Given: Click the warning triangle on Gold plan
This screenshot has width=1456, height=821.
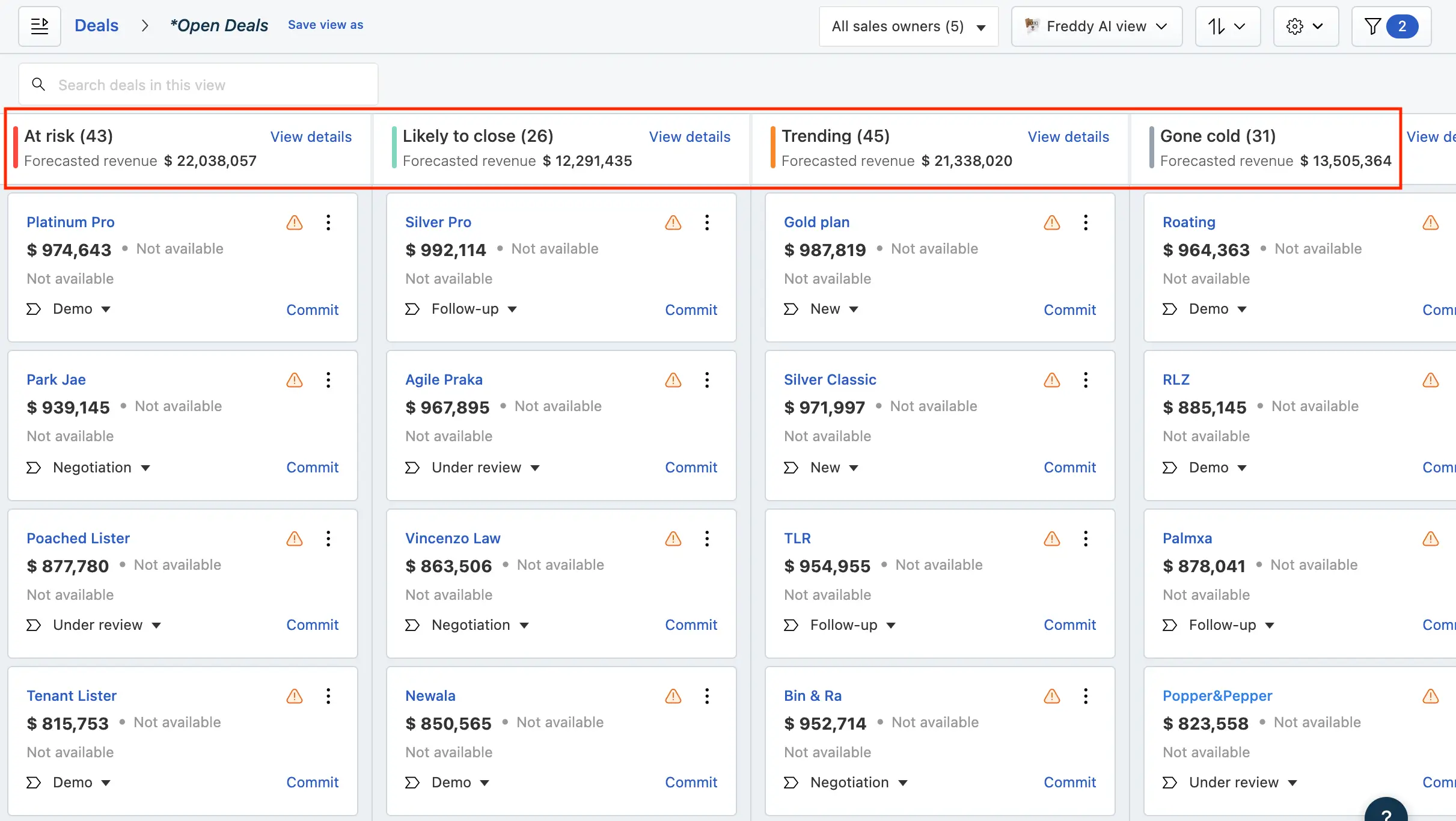Looking at the screenshot, I should tap(1051, 222).
